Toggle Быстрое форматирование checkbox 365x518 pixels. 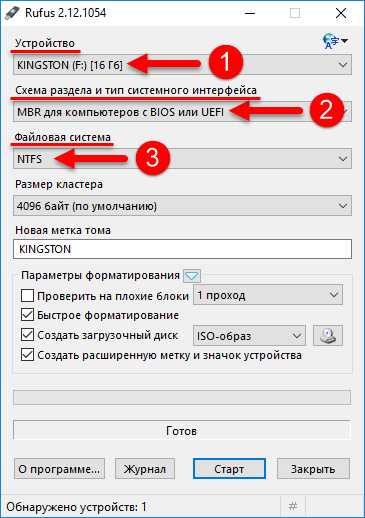coord(27,315)
